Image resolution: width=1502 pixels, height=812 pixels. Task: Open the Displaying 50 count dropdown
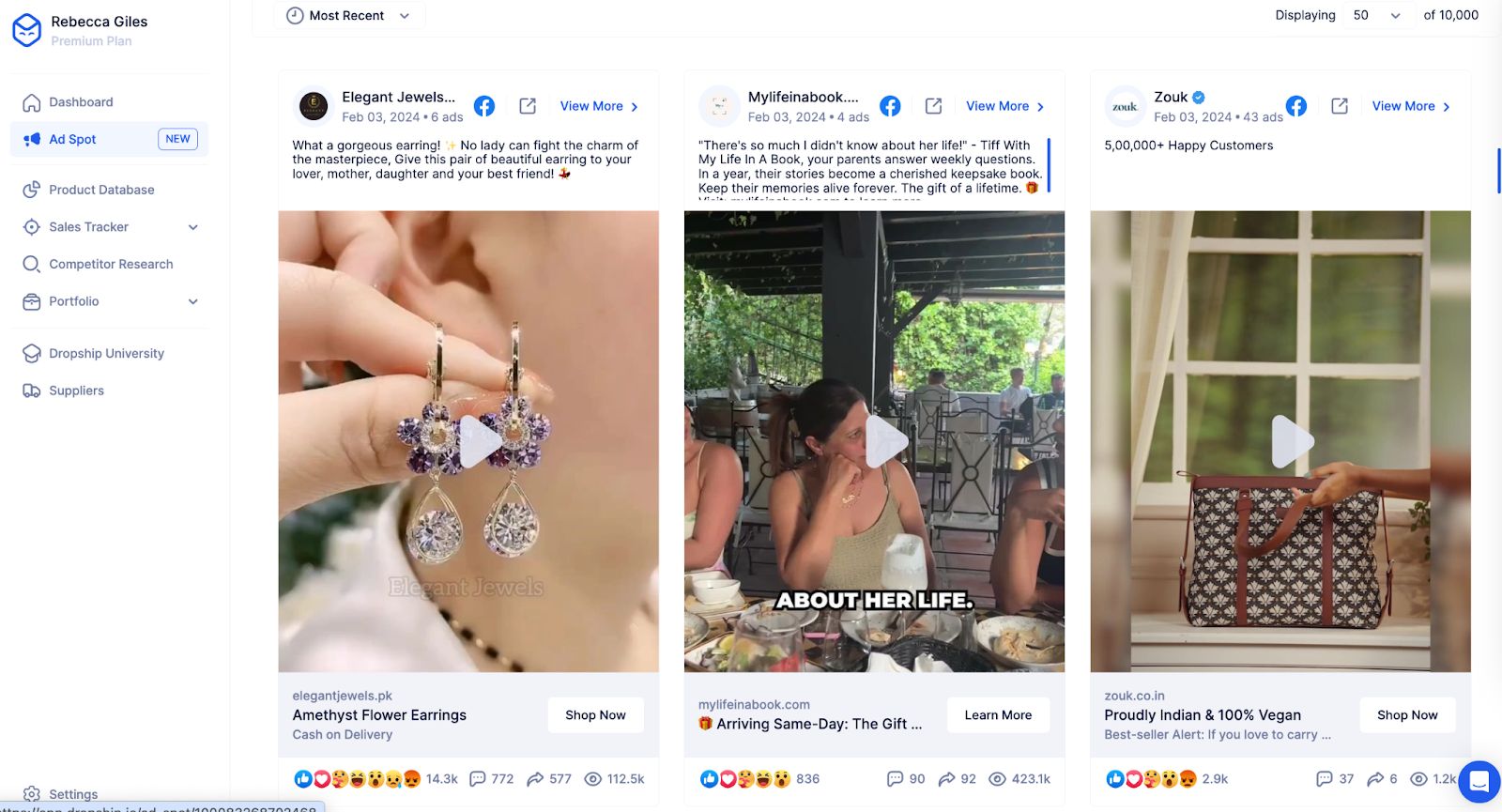pos(1376,15)
